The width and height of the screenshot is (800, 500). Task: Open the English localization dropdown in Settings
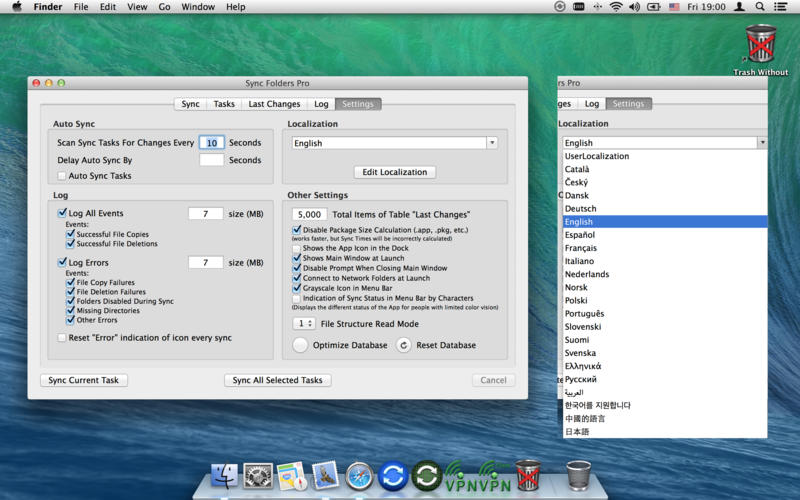click(394, 143)
